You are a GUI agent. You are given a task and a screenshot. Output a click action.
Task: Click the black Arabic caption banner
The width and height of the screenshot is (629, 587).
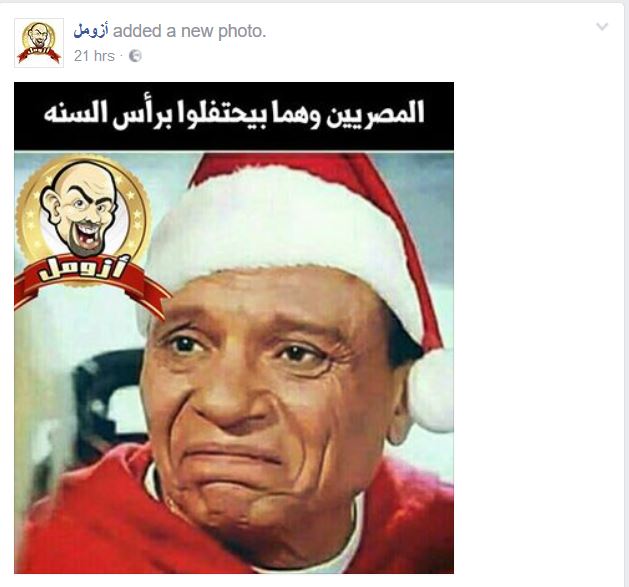pos(234,116)
